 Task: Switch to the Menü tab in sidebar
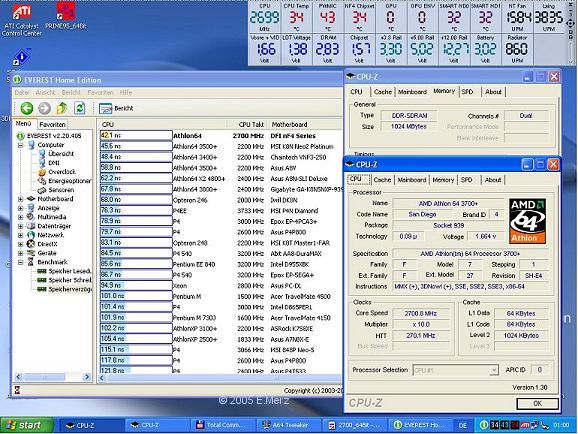[24, 124]
